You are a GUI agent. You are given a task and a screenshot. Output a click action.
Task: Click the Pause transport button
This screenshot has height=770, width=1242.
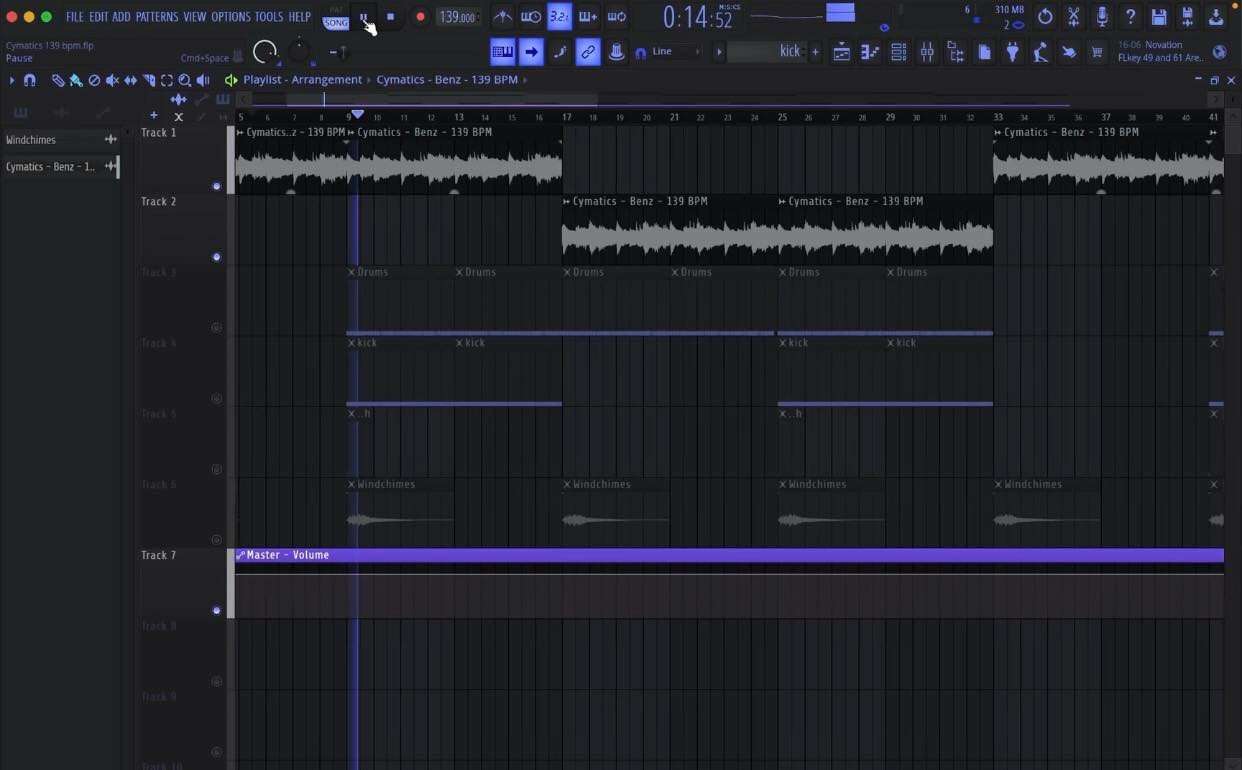[x=364, y=17]
